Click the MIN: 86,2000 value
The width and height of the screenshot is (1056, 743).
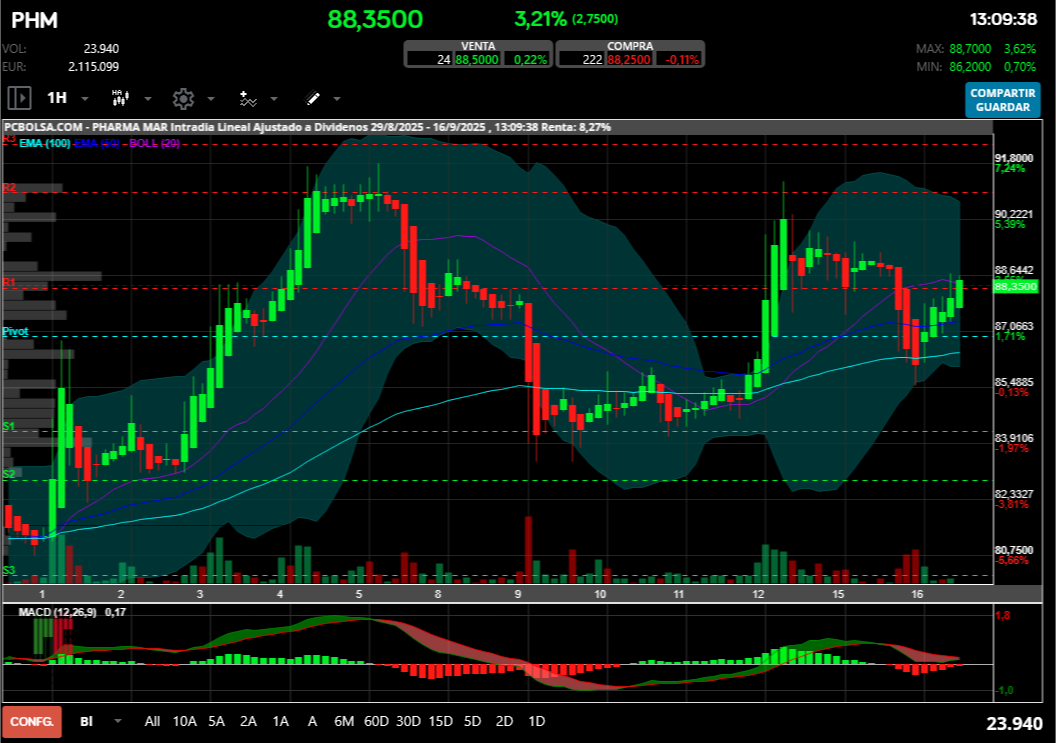pyautogui.click(x=970, y=67)
